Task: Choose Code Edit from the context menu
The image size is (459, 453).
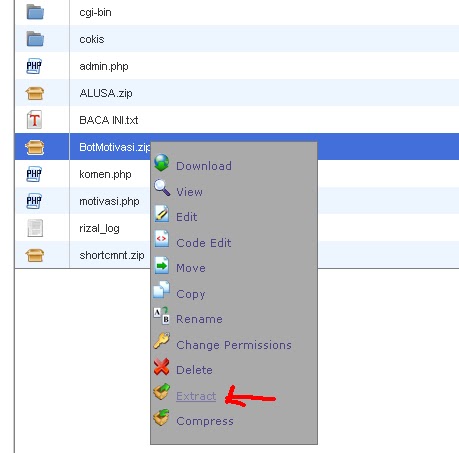Action: [x=204, y=243]
